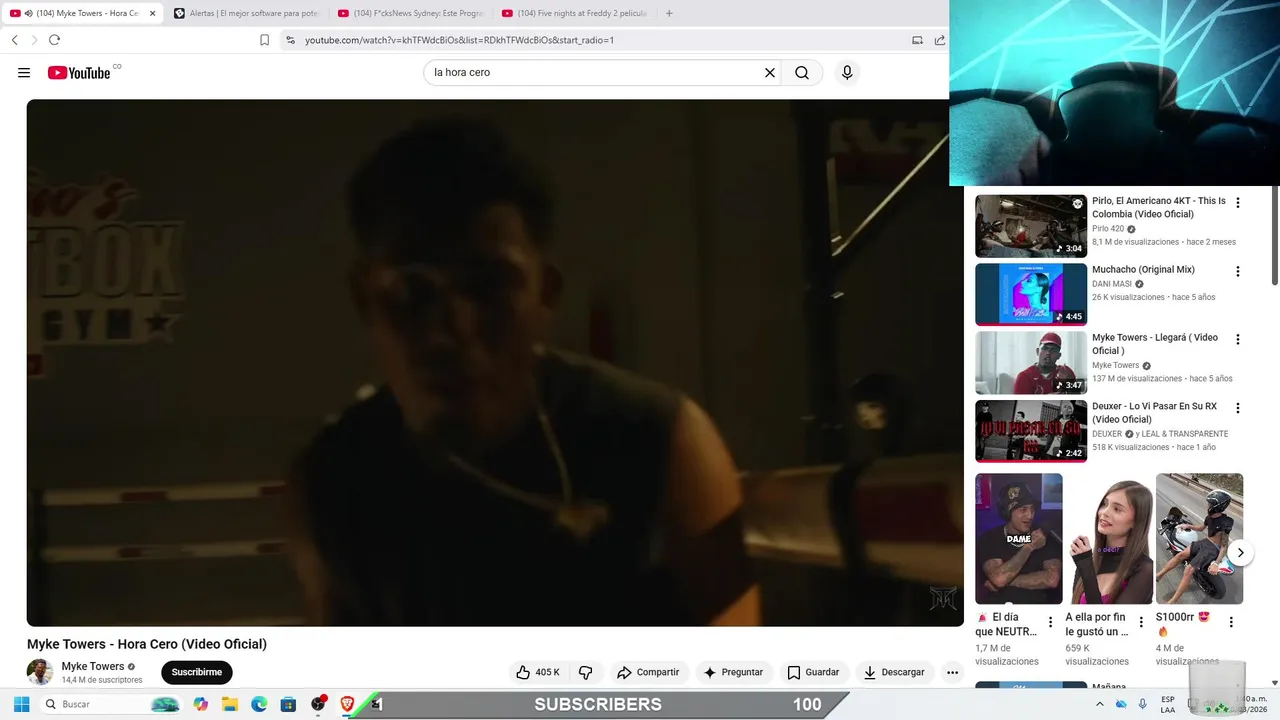Open options menu for Pirlo 'This Is Colombia'

tap(1238, 203)
